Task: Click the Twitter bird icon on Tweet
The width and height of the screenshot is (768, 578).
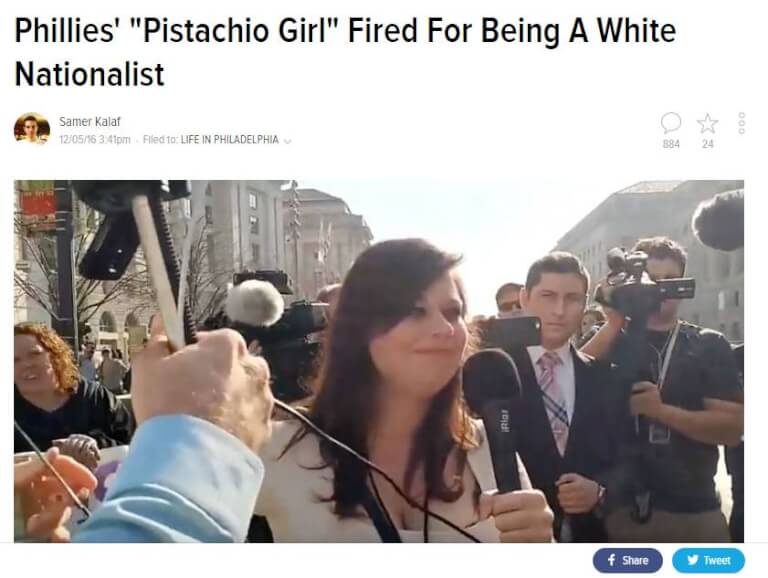Action: [693, 560]
